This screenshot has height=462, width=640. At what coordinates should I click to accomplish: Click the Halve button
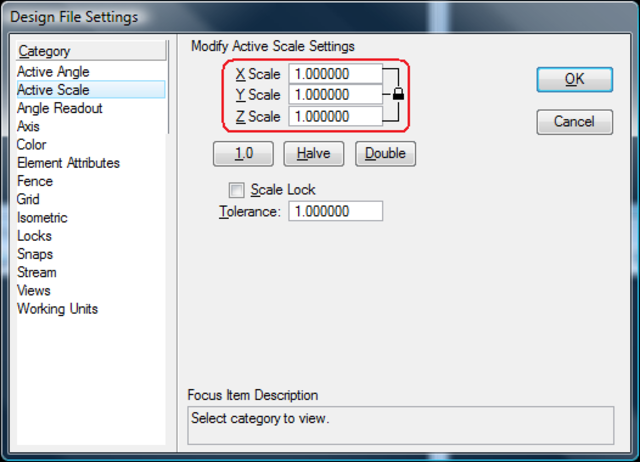tap(314, 154)
